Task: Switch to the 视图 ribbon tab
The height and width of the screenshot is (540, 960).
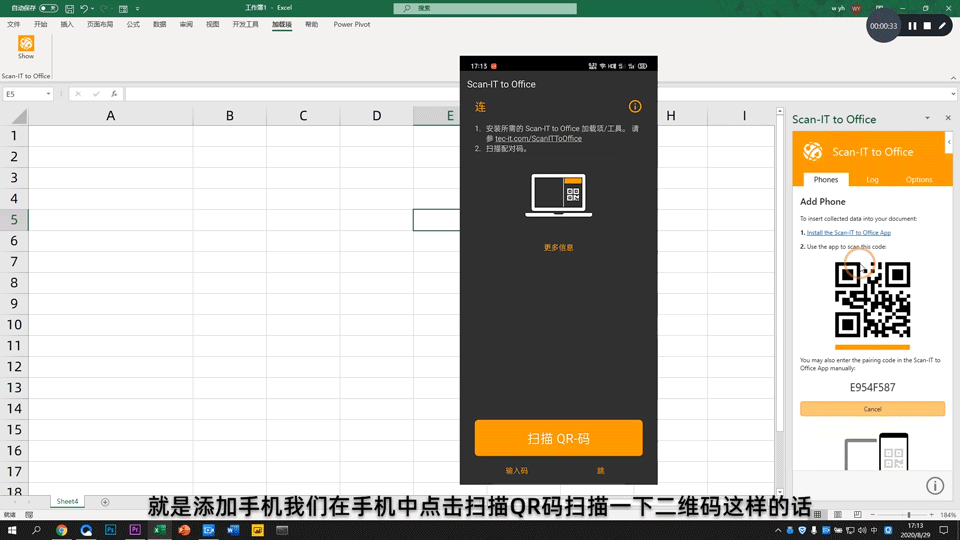Action: coord(212,24)
